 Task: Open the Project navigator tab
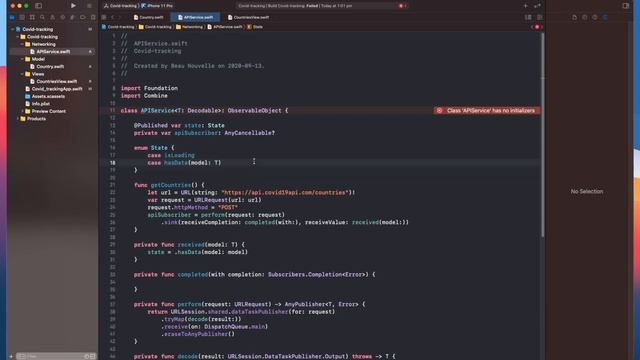(x=12, y=17)
